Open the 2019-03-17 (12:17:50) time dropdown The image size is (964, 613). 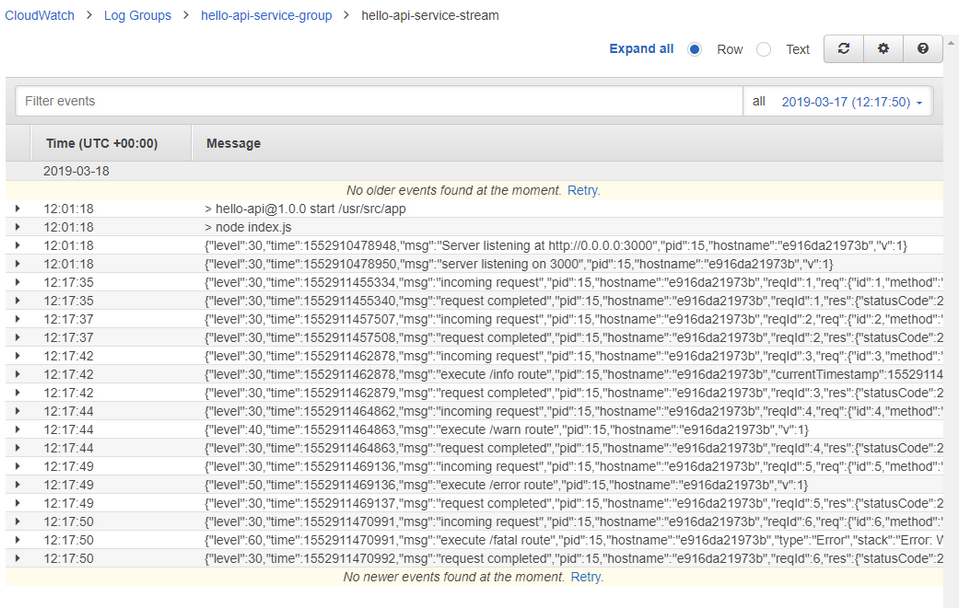tap(851, 102)
